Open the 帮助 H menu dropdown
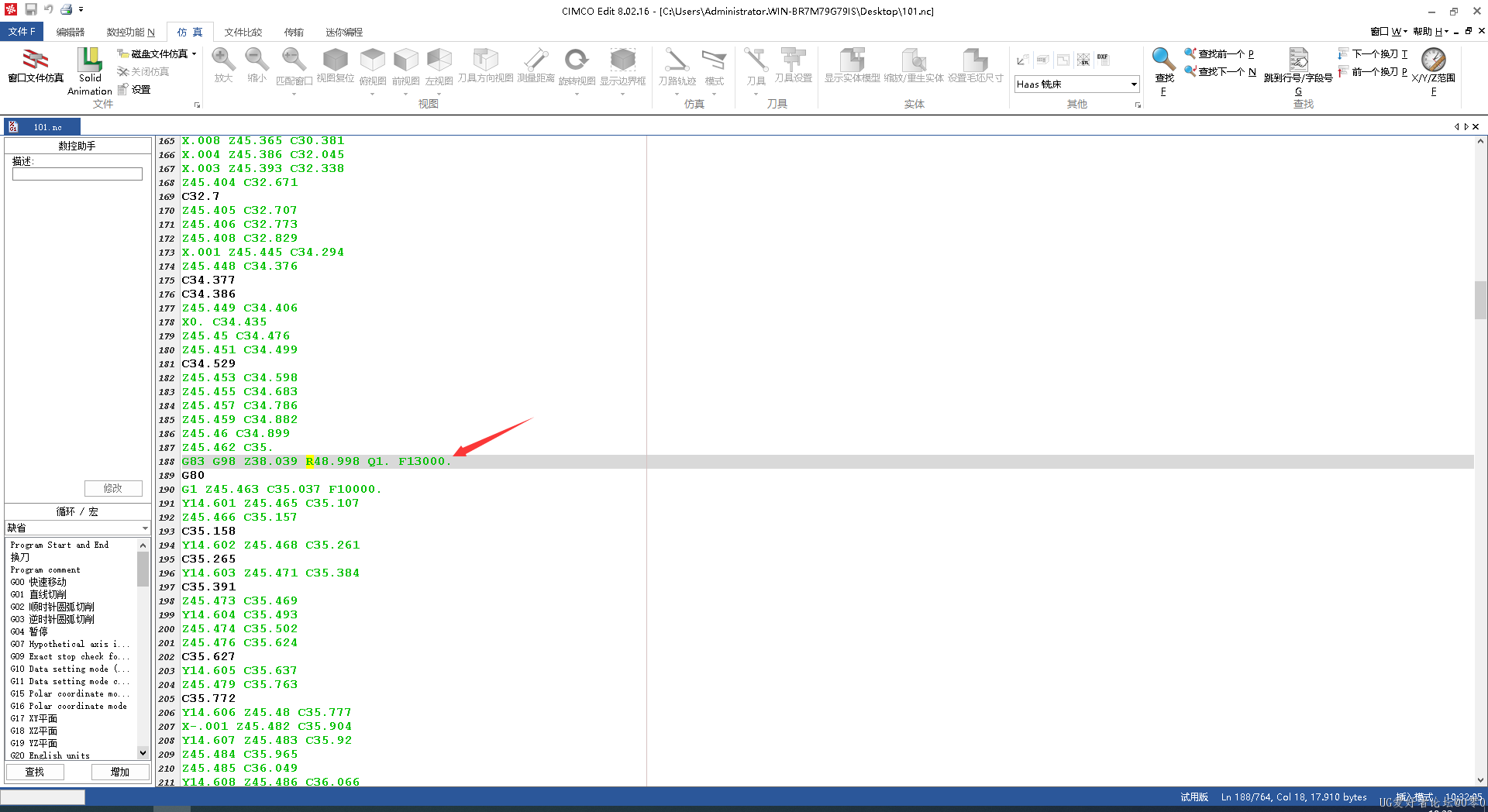This screenshot has height=812, width=1488. coord(1430,32)
